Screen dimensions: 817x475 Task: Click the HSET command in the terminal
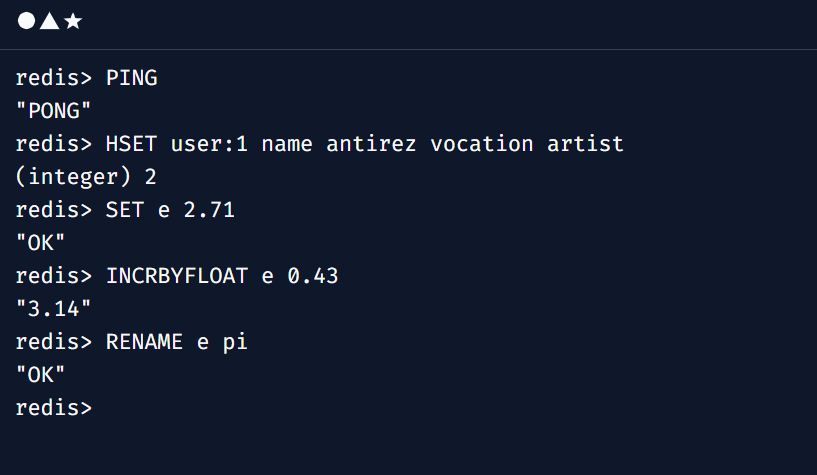tap(131, 144)
